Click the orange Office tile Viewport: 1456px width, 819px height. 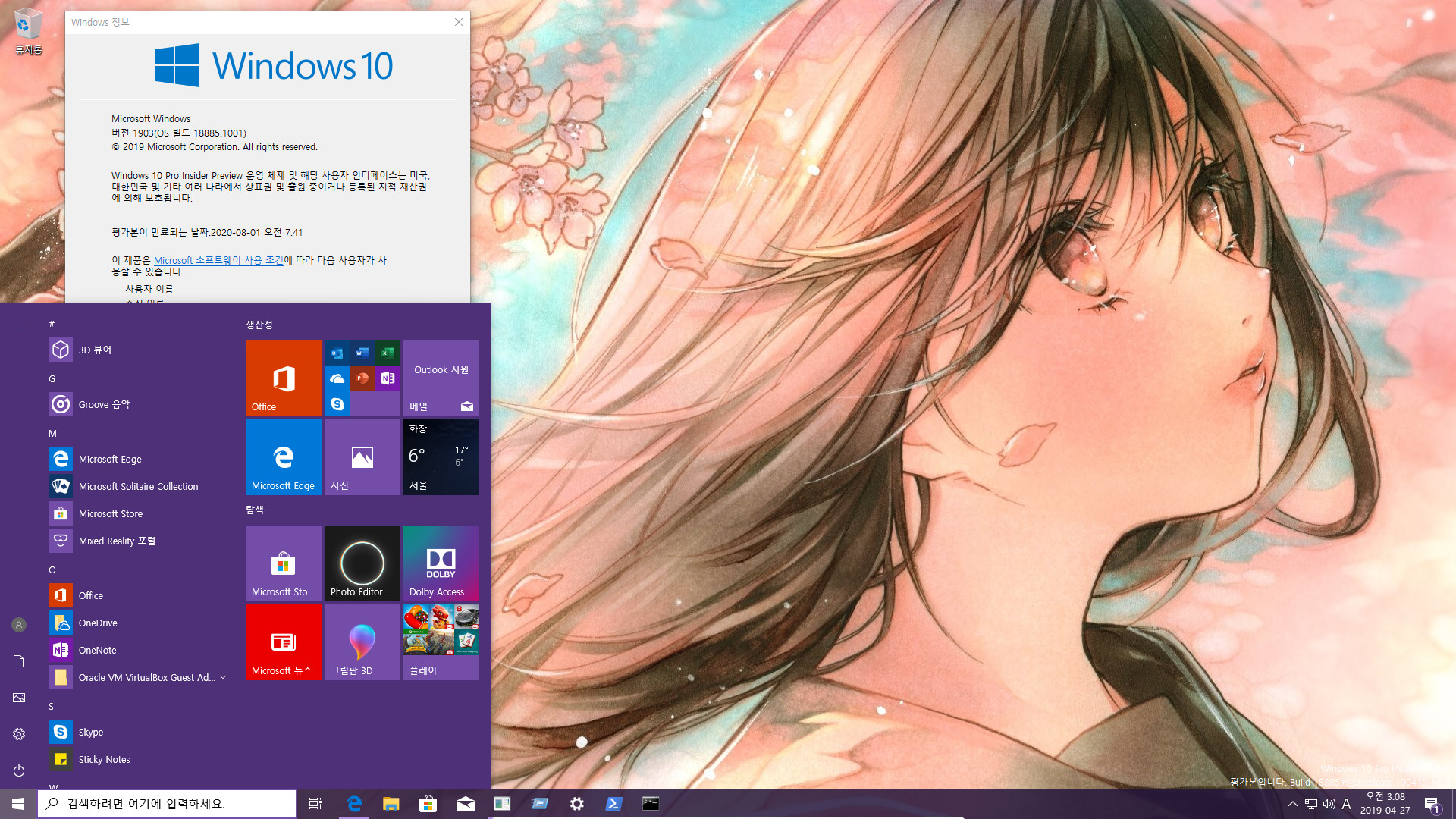284,378
